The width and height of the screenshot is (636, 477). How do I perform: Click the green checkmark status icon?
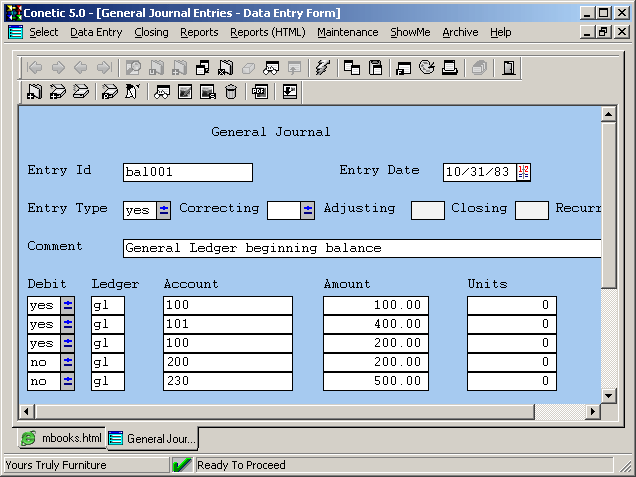182,465
